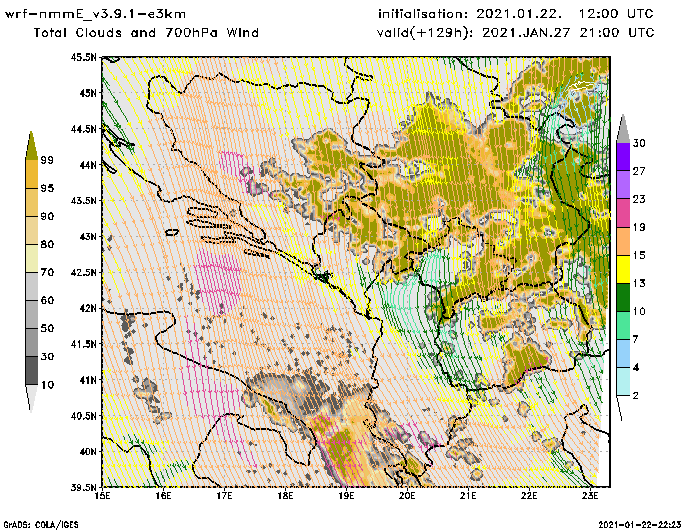Select the orange swatch between 95 and 99 on the cloud legend

click(x=32, y=174)
